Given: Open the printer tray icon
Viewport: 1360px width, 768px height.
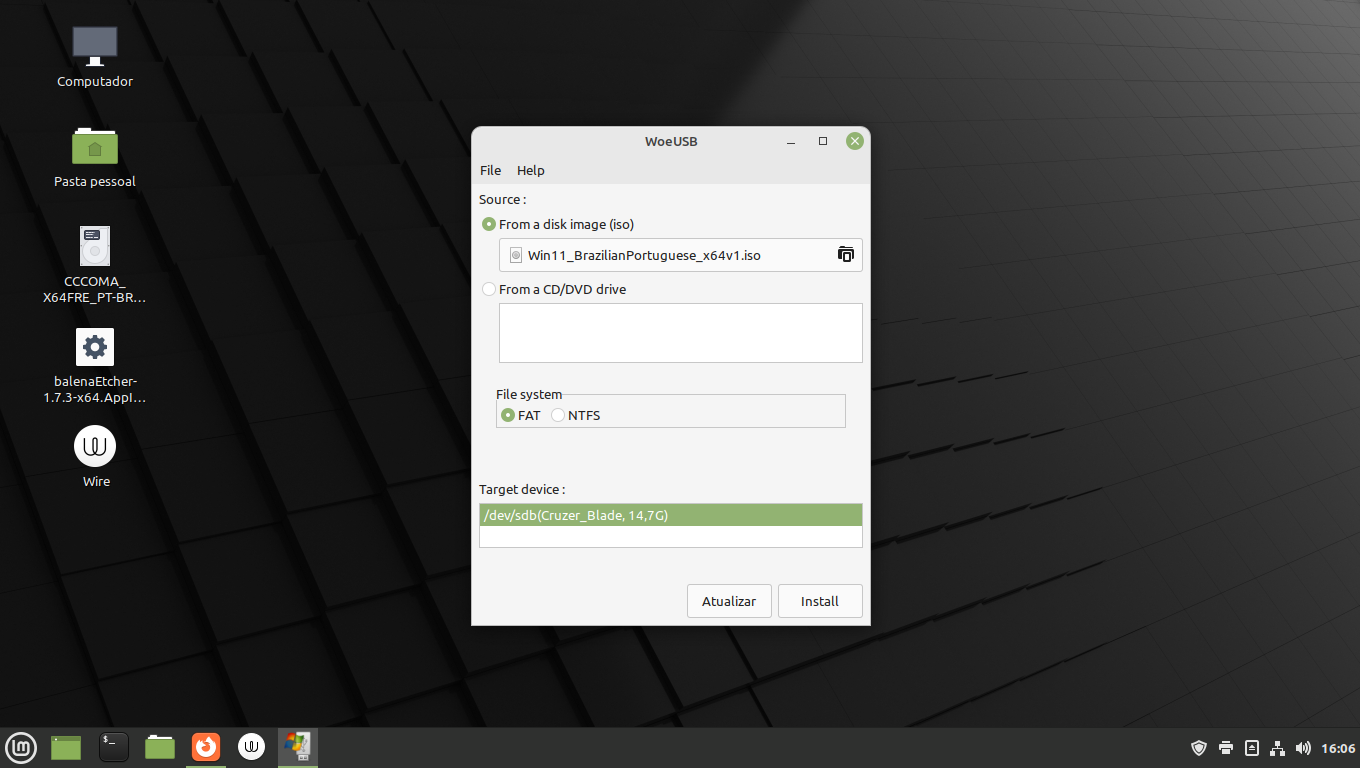Looking at the screenshot, I should [1226, 748].
